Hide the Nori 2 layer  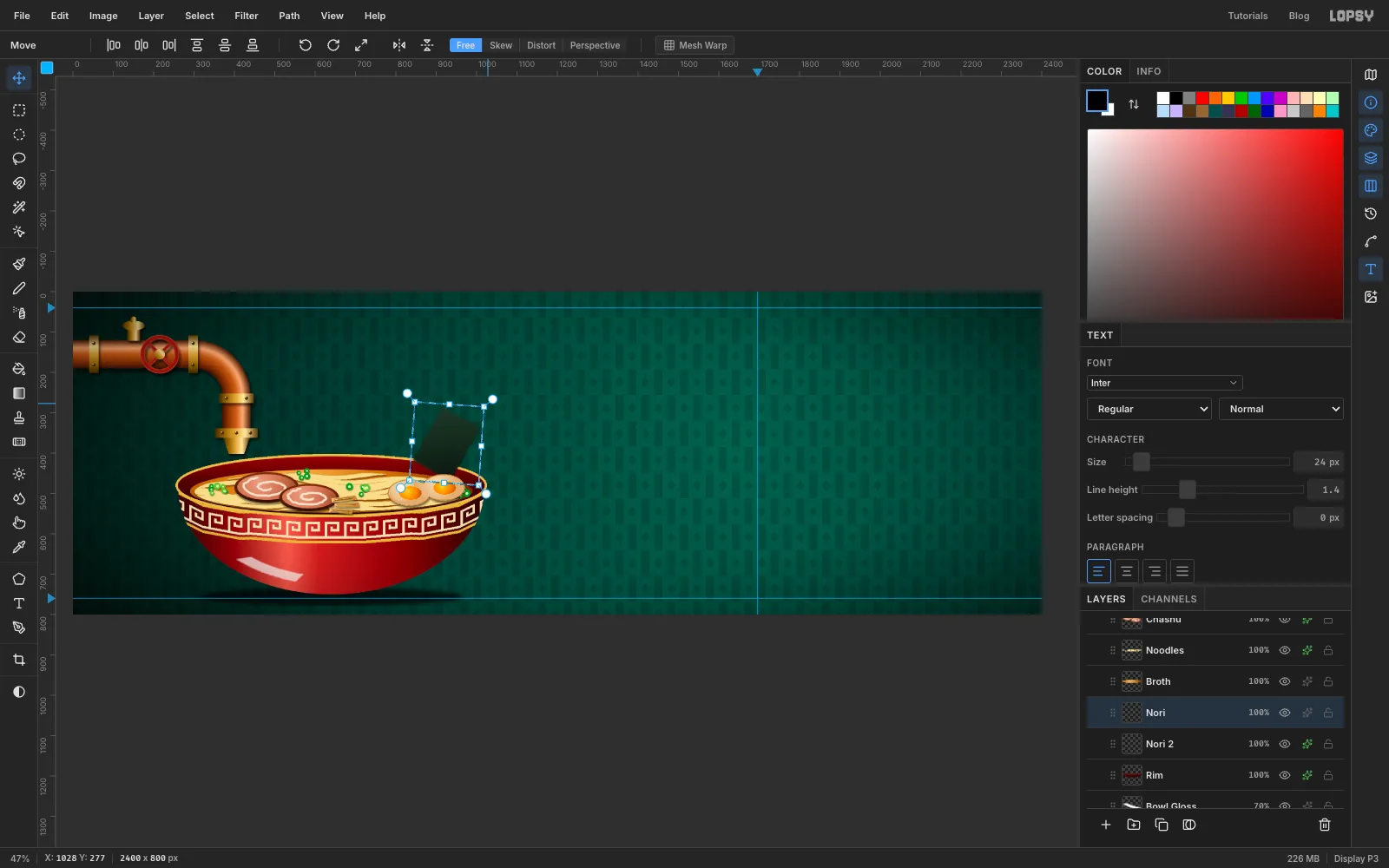pyautogui.click(x=1285, y=744)
